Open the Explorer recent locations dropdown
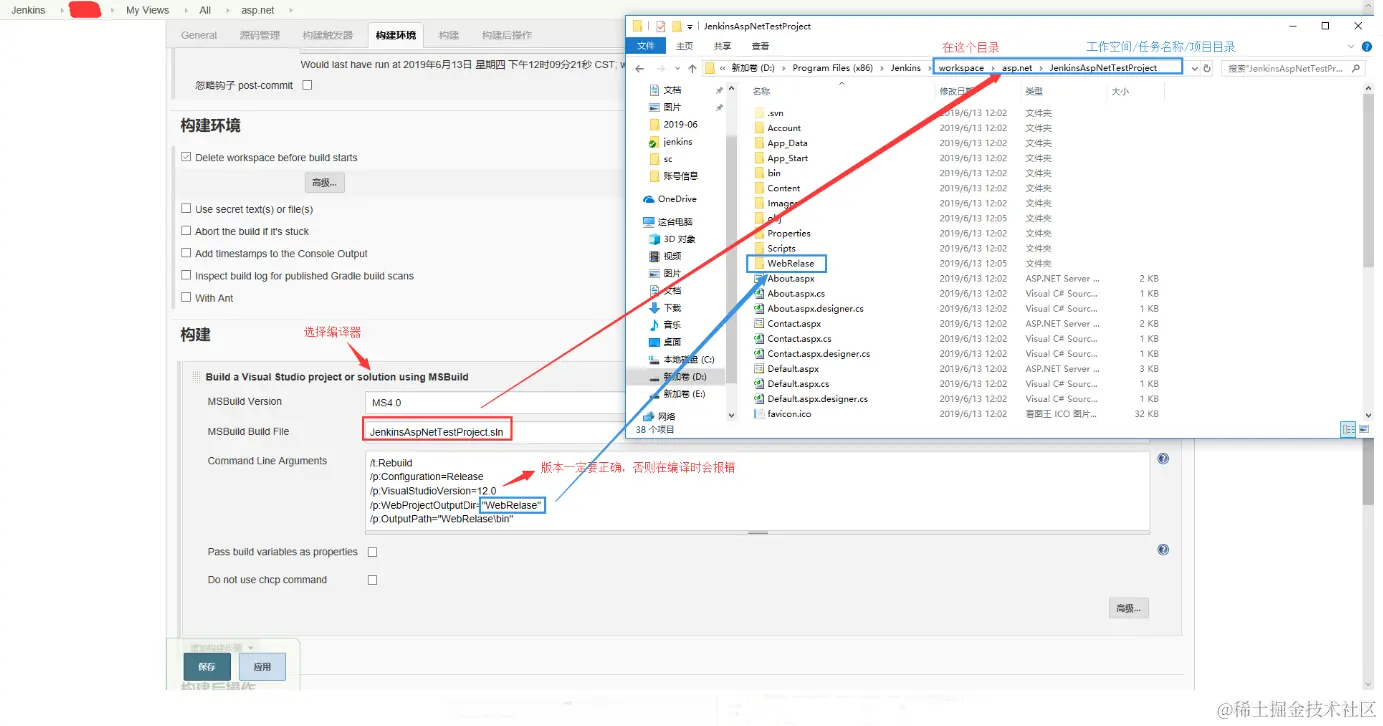The height and width of the screenshot is (726, 1383). click(676, 68)
